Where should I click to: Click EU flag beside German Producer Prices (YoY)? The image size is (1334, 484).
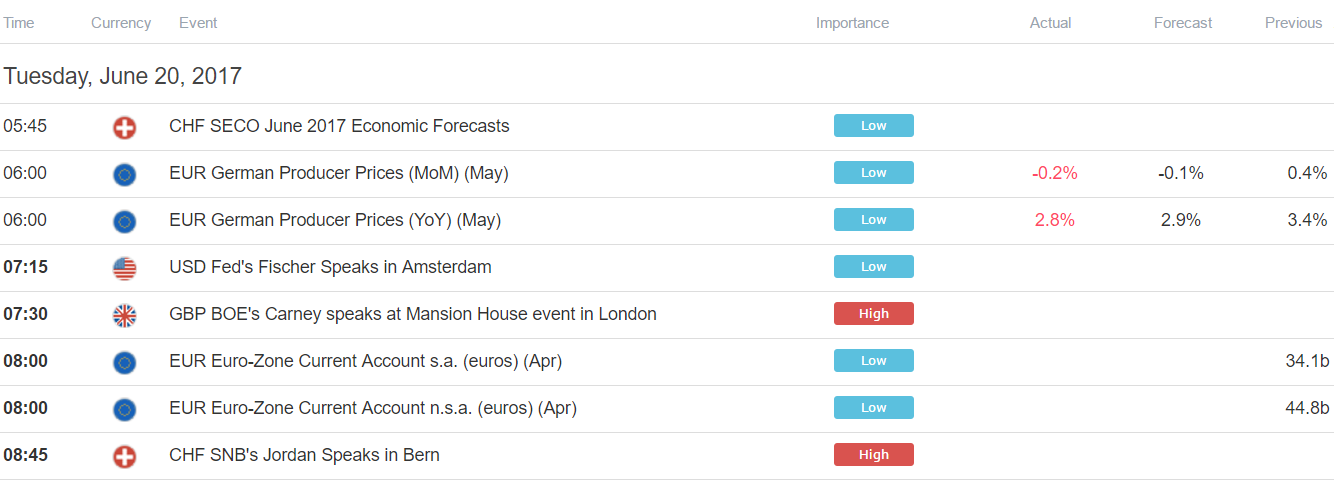click(x=124, y=221)
